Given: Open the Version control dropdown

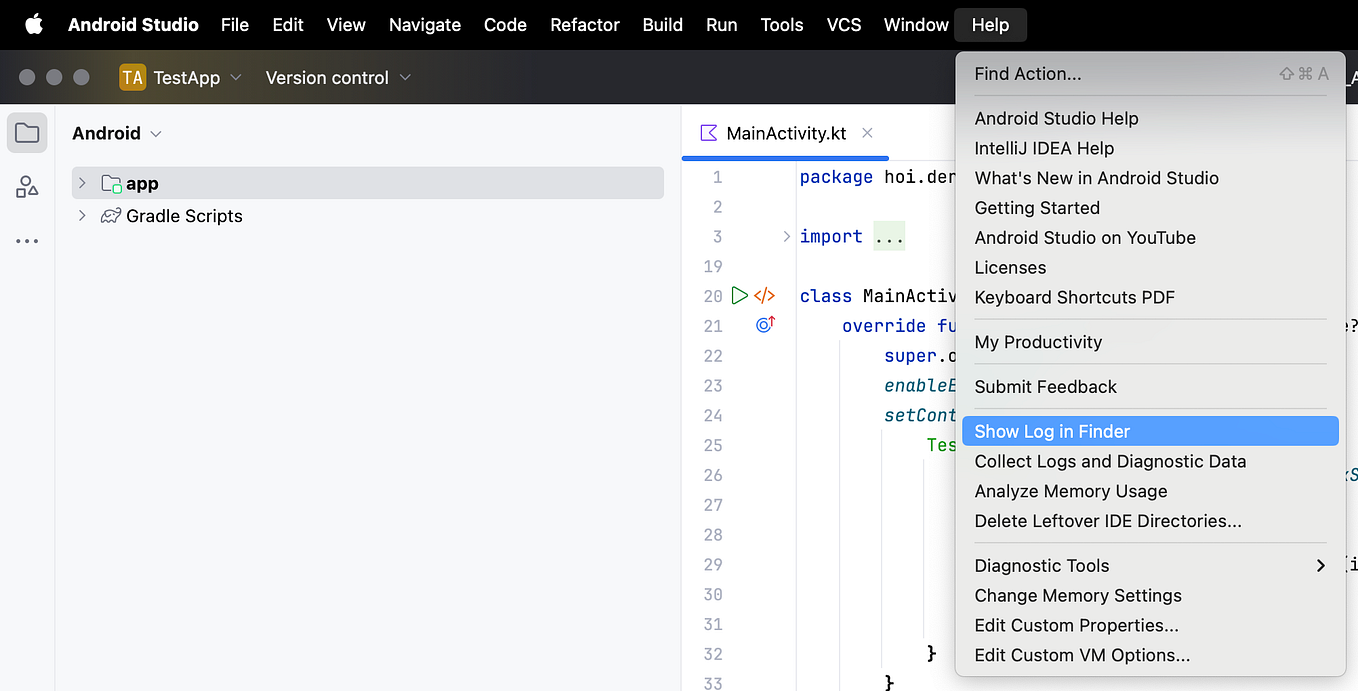Looking at the screenshot, I should pos(338,77).
